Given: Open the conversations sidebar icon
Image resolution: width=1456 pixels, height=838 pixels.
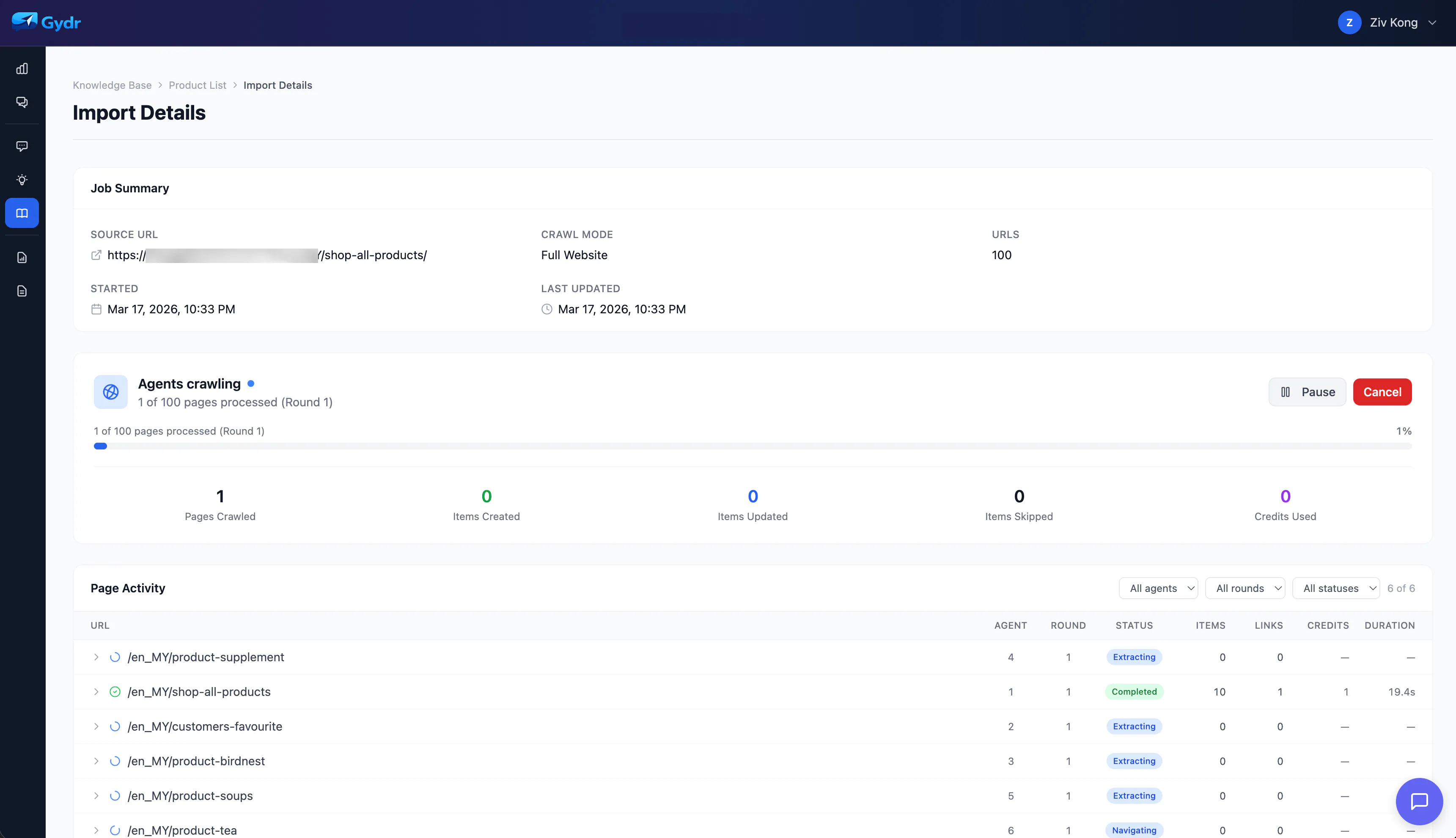Looking at the screenshot, I should (x=22, y=102).
